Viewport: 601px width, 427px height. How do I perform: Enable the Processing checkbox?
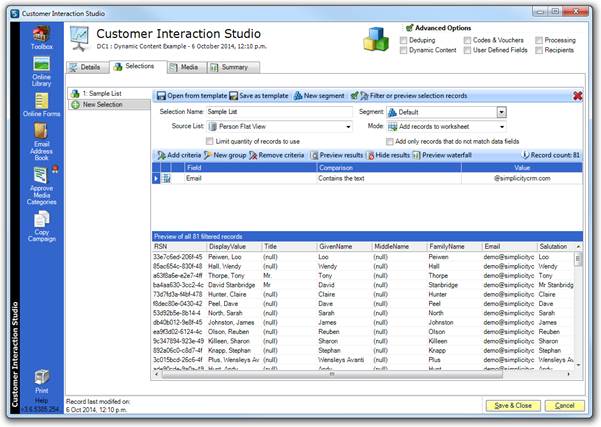tap(539, 40)
